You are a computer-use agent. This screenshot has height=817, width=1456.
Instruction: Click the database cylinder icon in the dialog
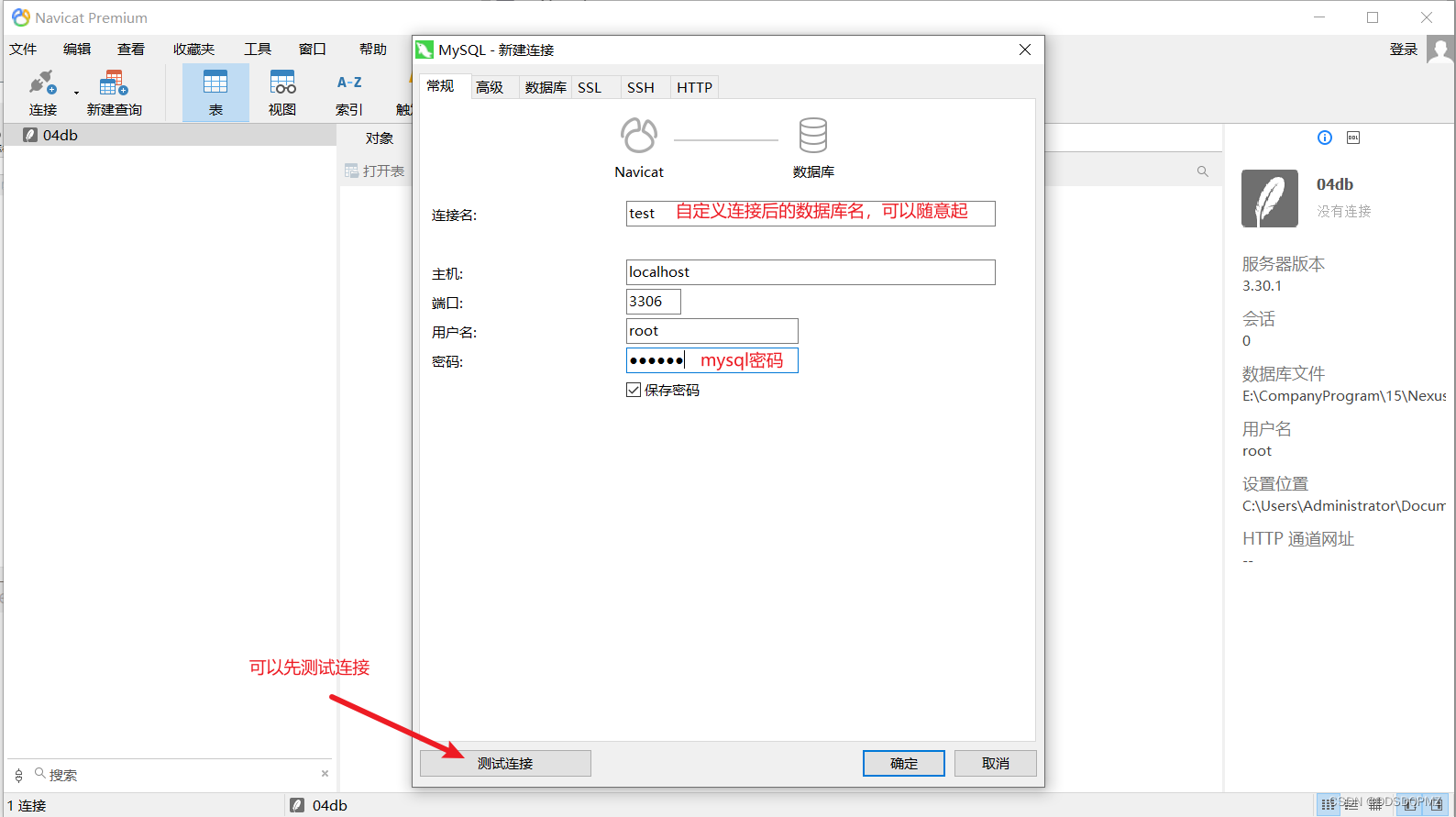pyautogui.click(x=813, y=135)
